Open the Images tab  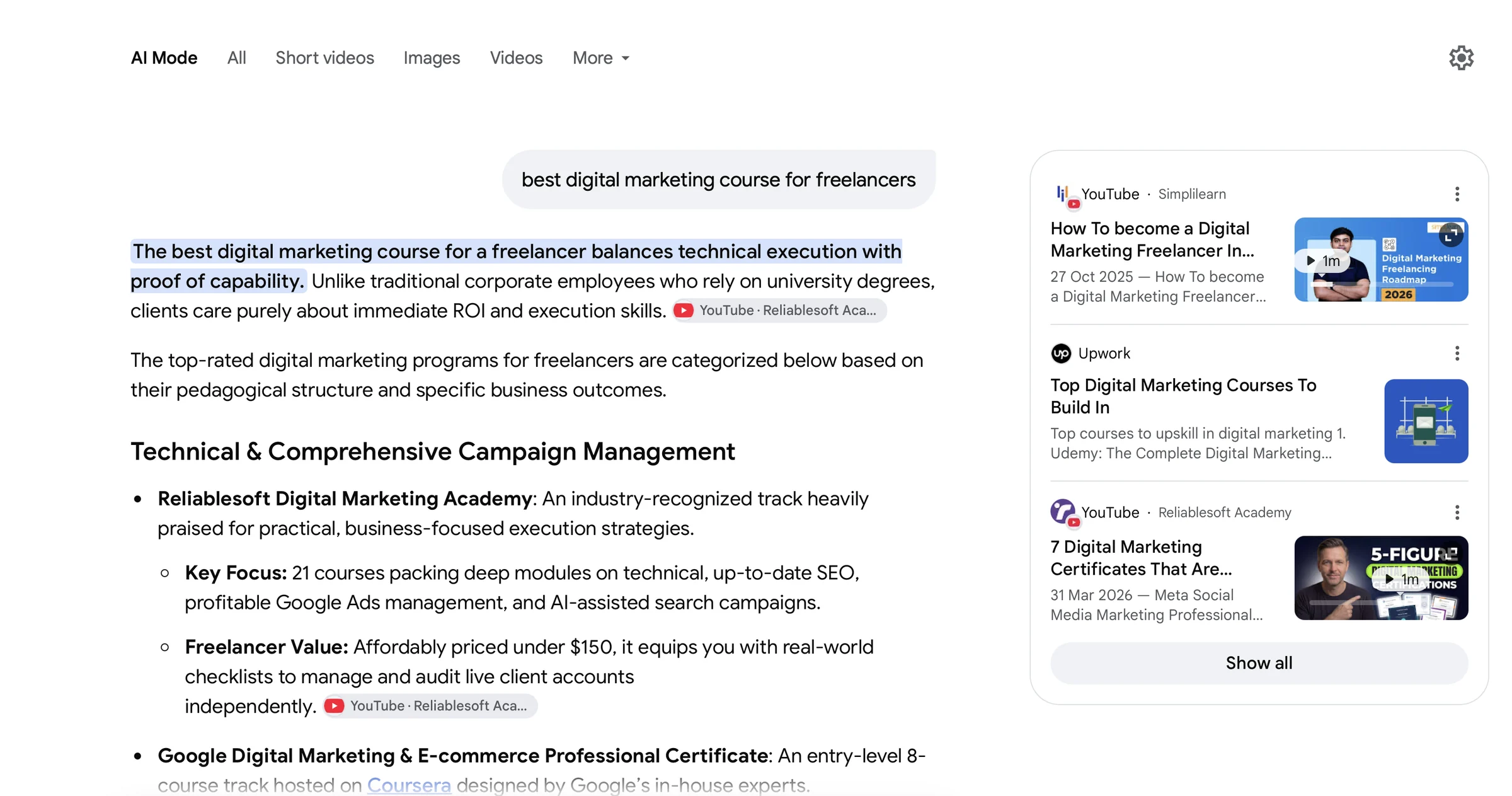click(432, 58)
